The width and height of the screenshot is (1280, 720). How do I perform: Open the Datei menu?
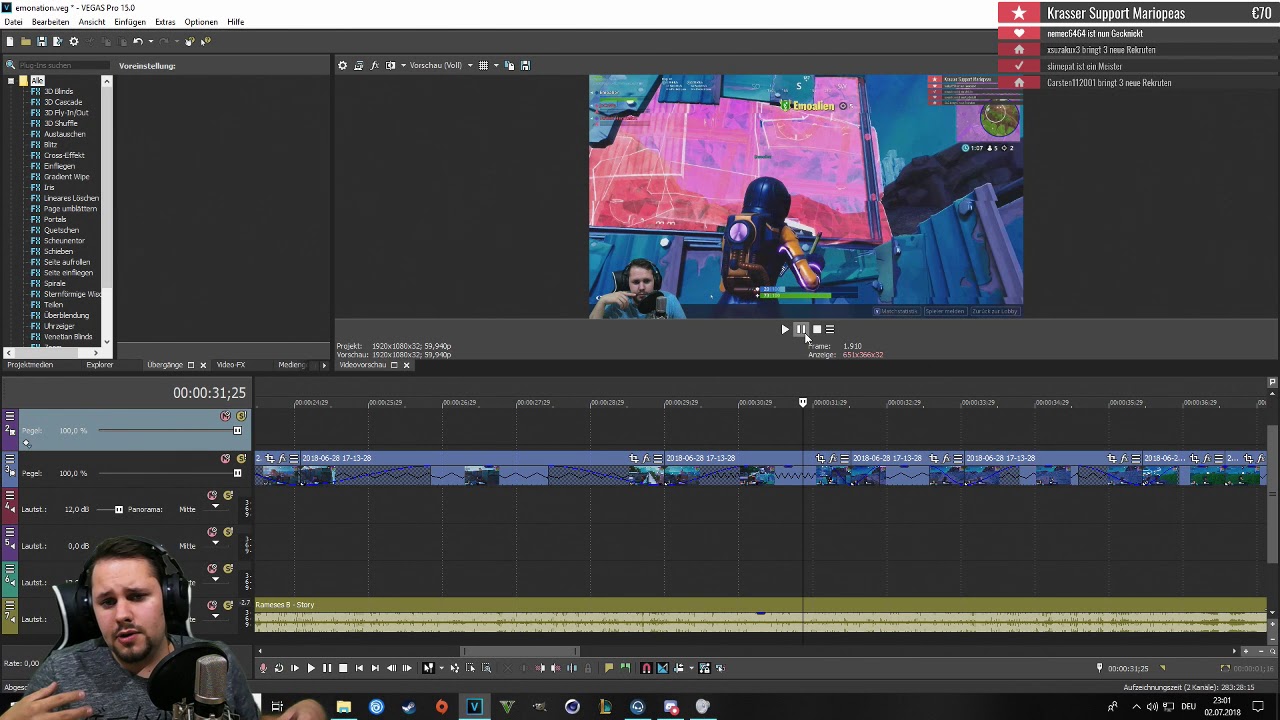click(x=13, y=22)
